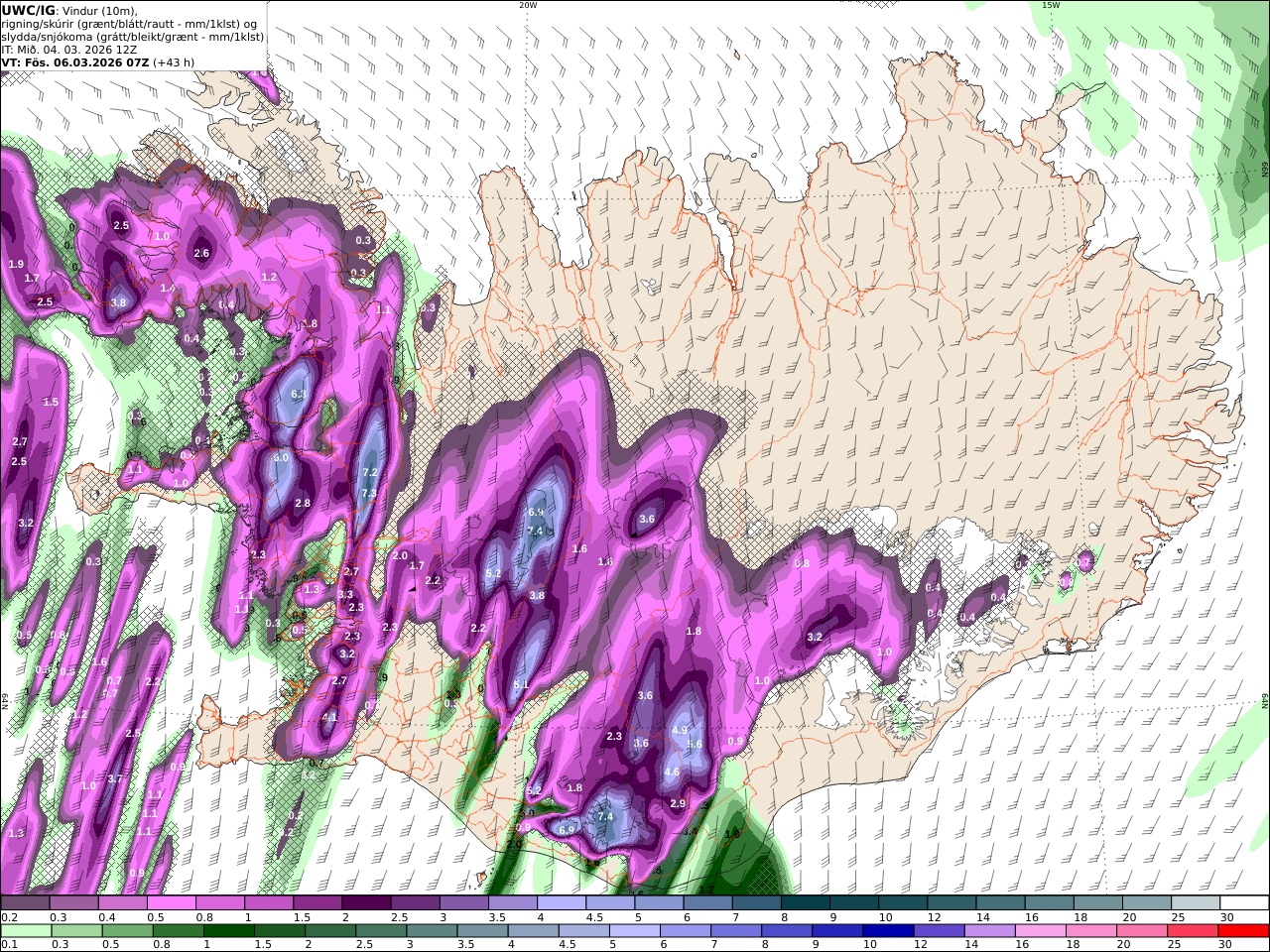This screenshot has height=952, width=1270.
Task: Click the 20W longitude label
Action: [528, 5]
